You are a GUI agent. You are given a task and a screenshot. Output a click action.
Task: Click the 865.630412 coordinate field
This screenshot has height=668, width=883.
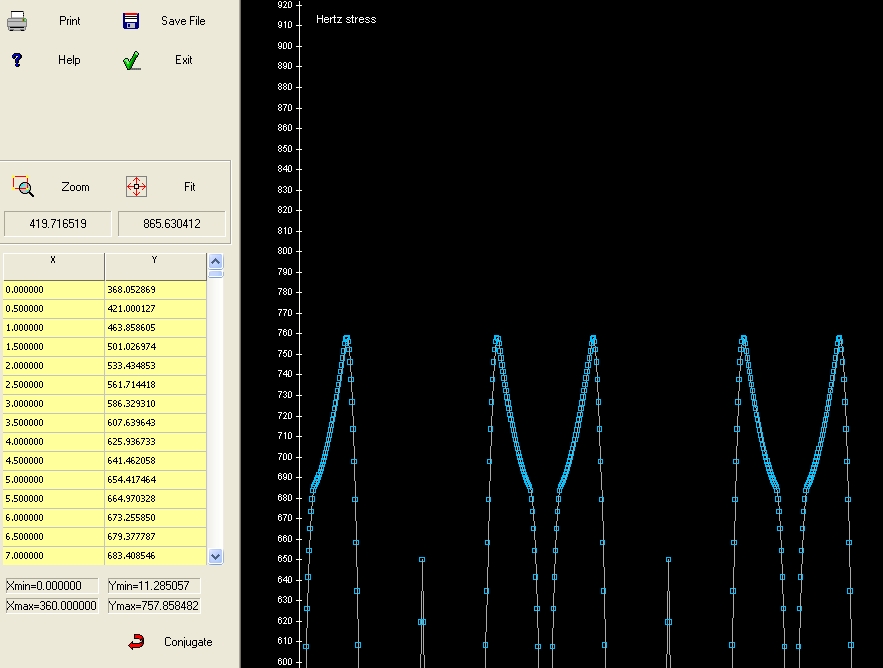pyautogui.click(x=172, y=224)
